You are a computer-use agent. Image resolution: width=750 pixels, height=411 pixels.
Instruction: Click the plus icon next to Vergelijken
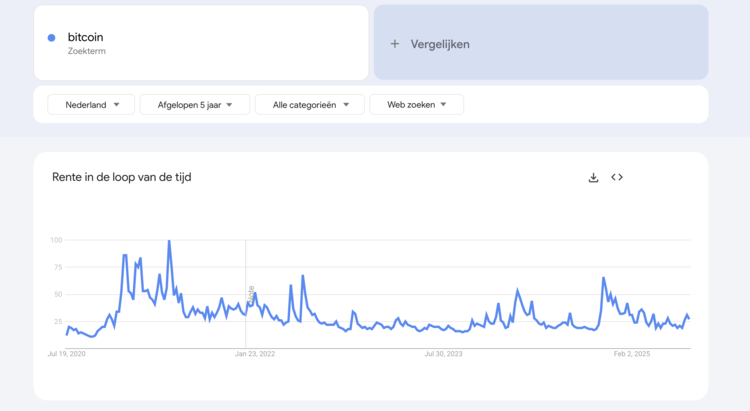click(395, 44)
